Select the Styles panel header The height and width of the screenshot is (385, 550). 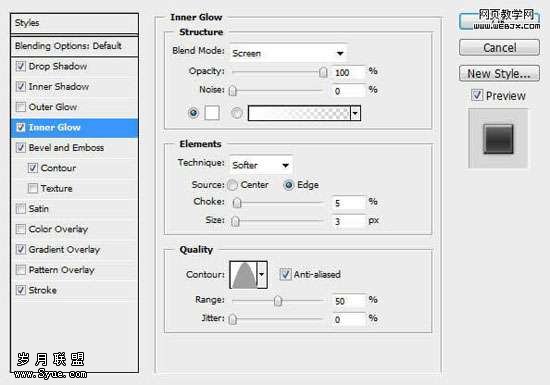pos(74,23)
